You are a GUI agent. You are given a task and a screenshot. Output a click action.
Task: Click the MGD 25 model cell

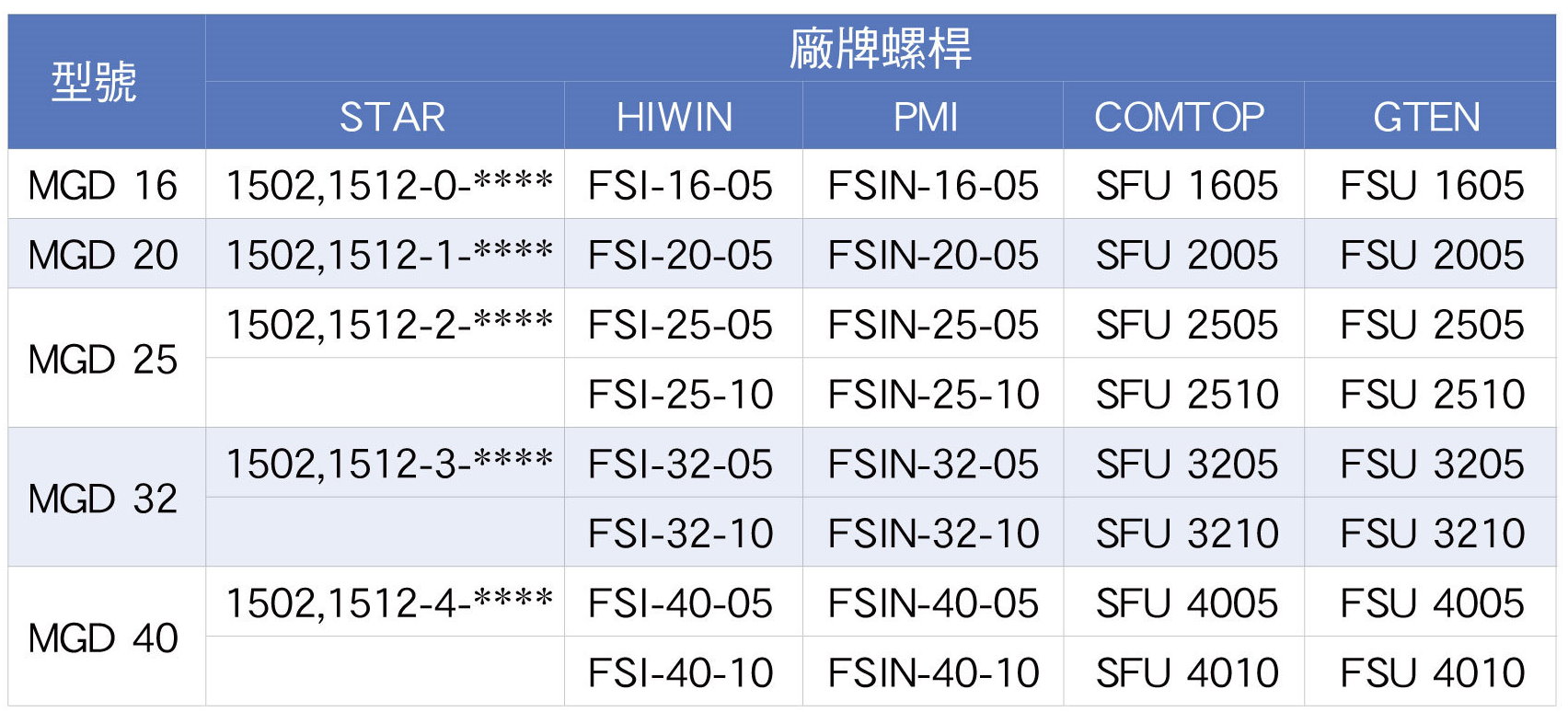(103, 360)
